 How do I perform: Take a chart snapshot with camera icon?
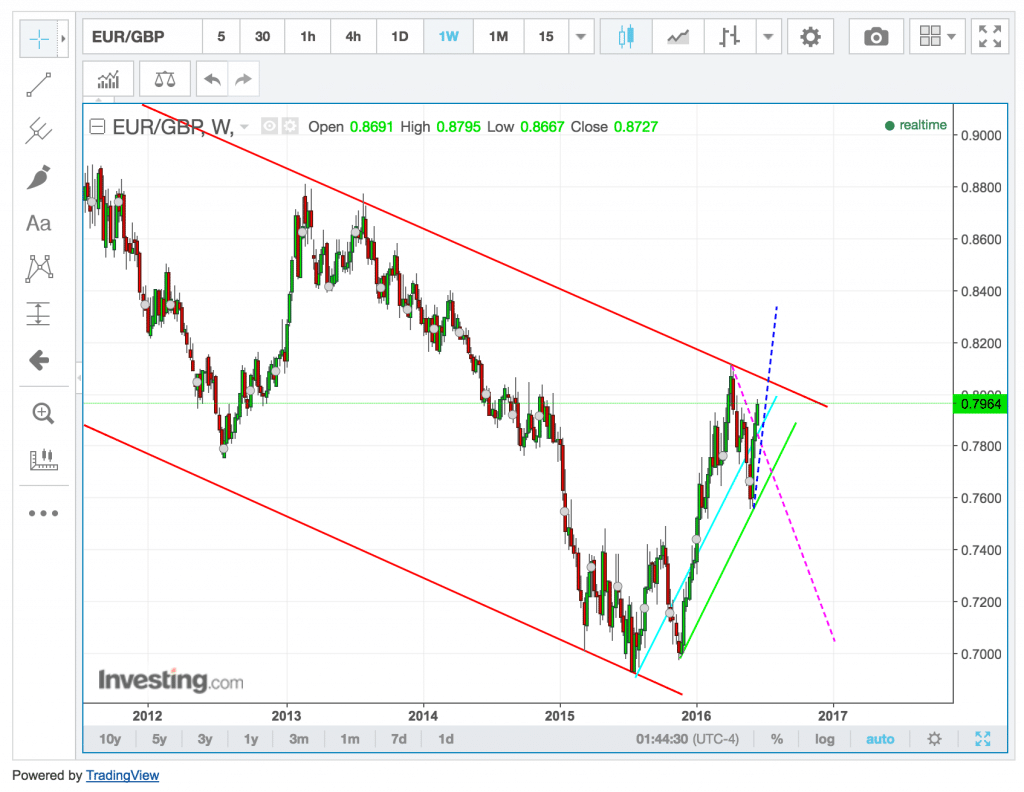point(876,37)
